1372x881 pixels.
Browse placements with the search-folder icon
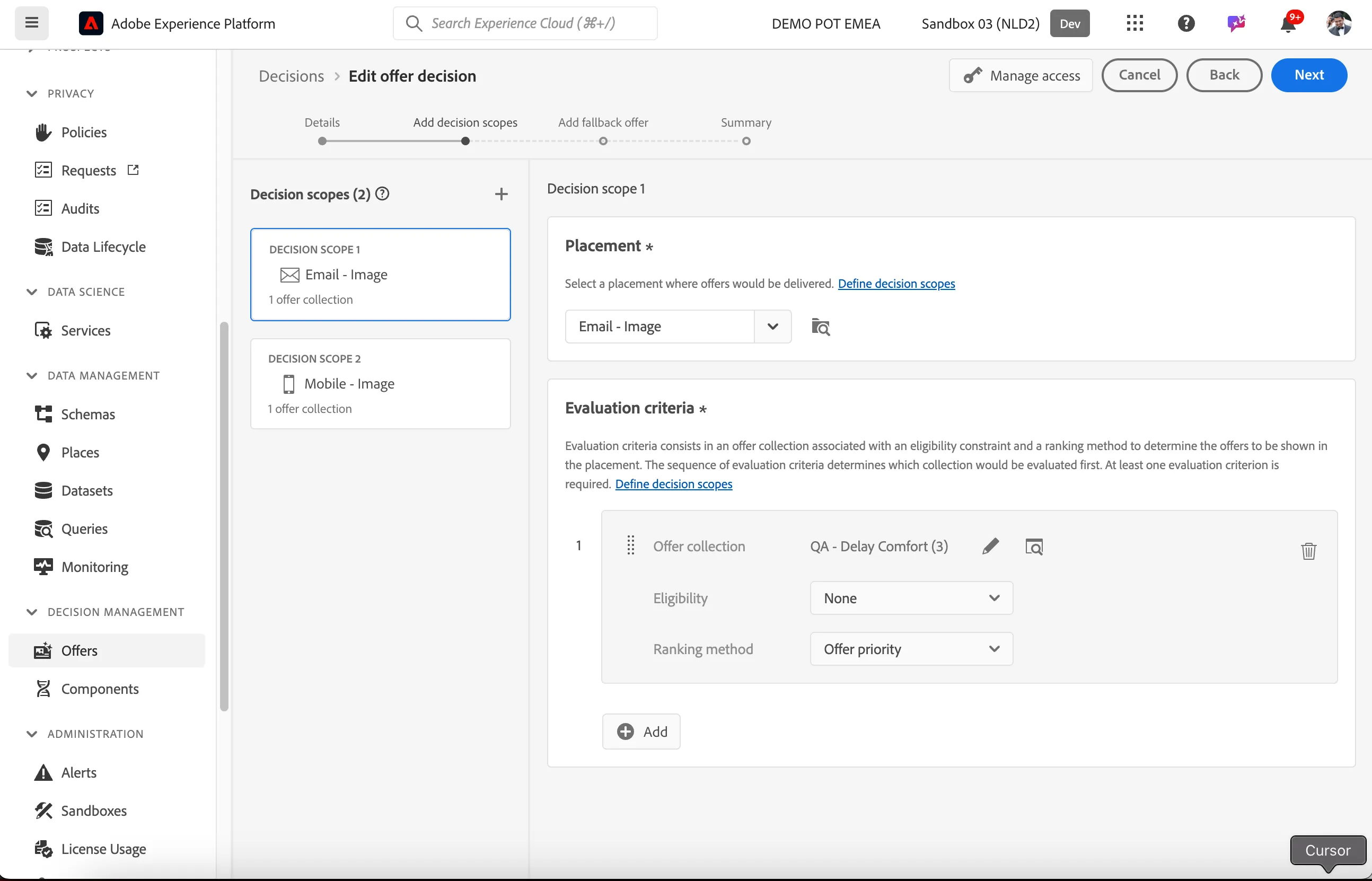coord(821,327)
